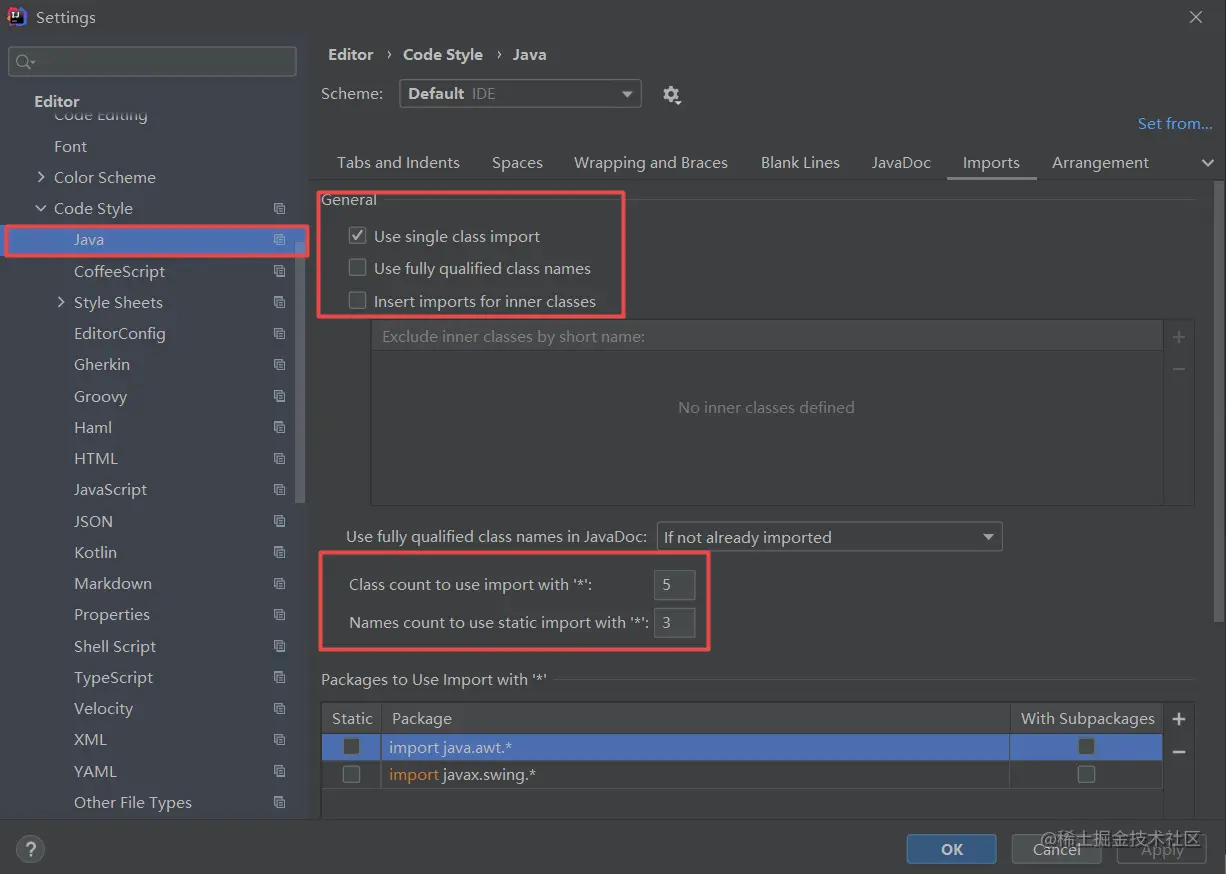
Task: Select Kotlin under Code Style
Action: [95, 552]
